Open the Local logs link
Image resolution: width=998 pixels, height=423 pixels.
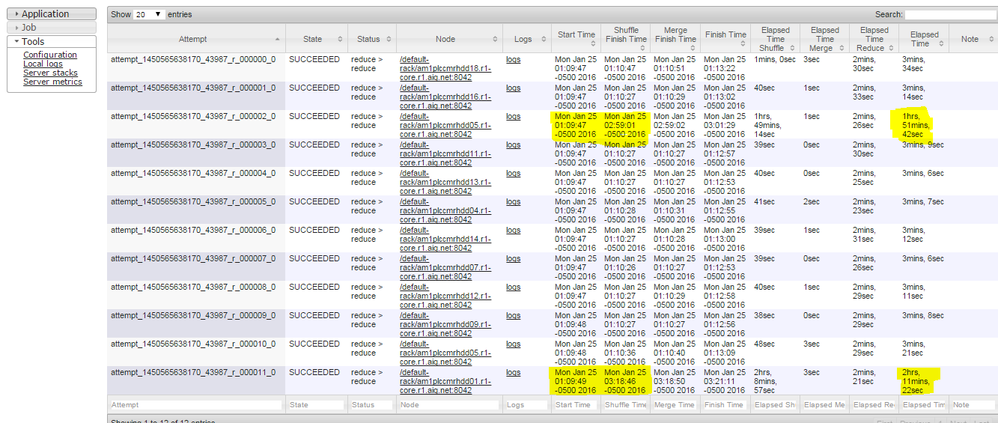point(43,64)
